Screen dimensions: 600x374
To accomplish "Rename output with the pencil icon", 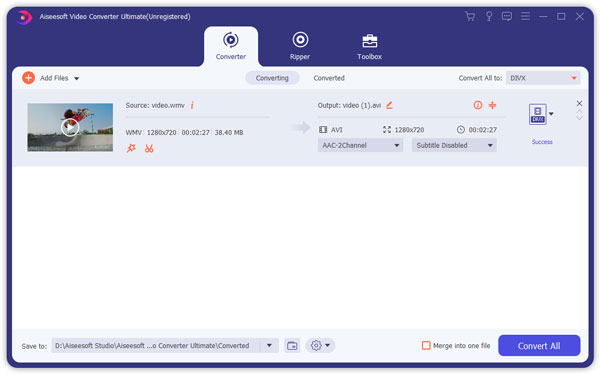I will click(x=389, y=105).
